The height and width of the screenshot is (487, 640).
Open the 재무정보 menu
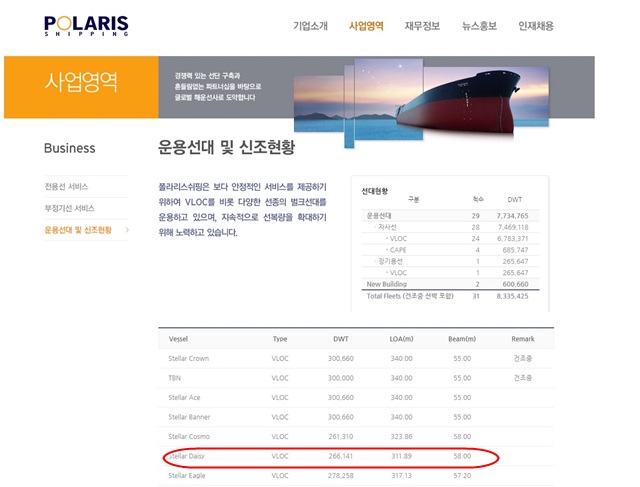click(422, 26)
